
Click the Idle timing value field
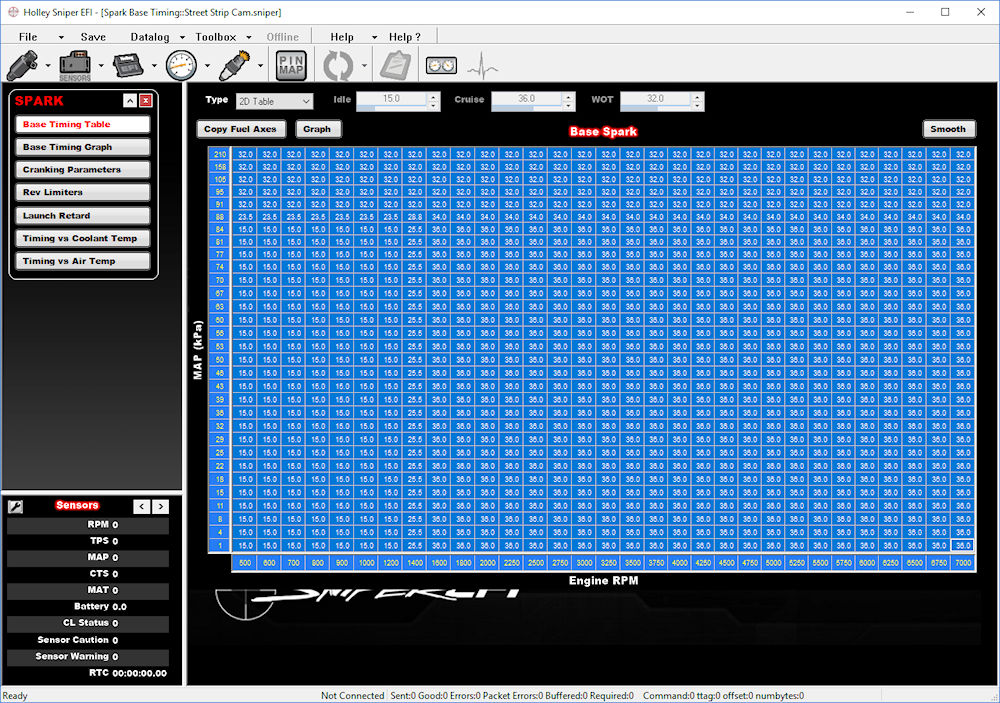(x=392, y=99)
